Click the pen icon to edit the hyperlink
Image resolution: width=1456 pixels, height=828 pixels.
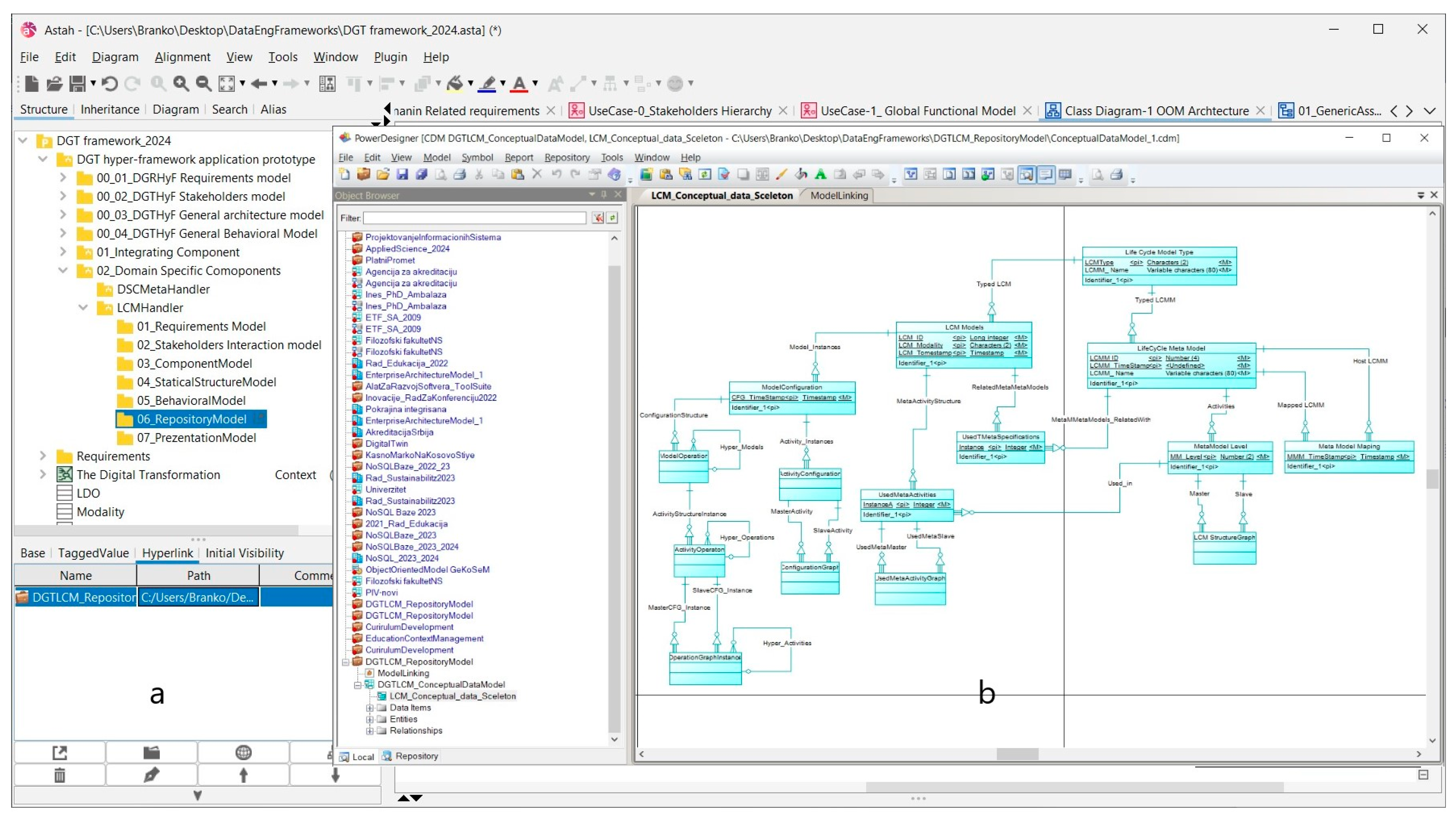(151, 775)
